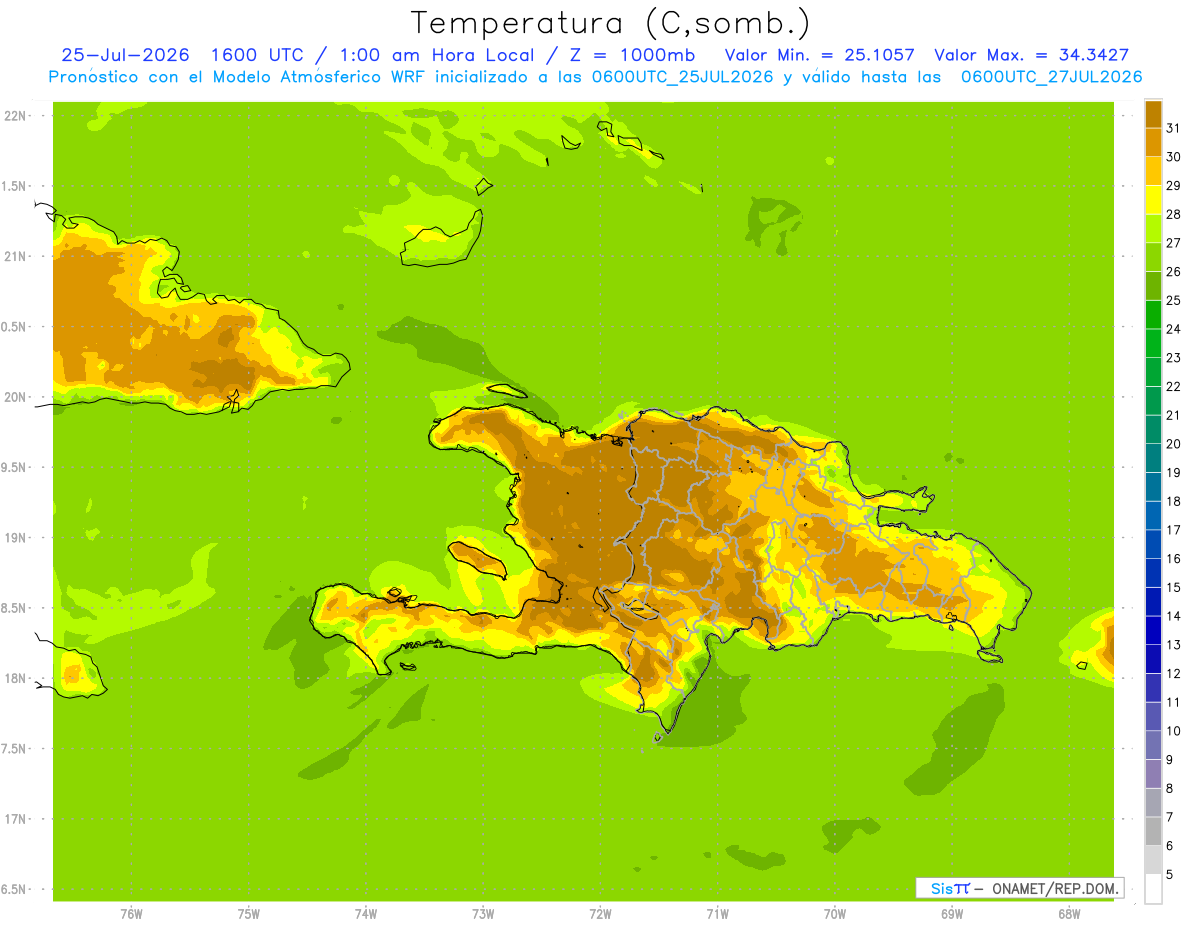The width and height of the screenshot is (1200, 927).
Task: Click the '74W' longitude axis label
Action: 366,914
